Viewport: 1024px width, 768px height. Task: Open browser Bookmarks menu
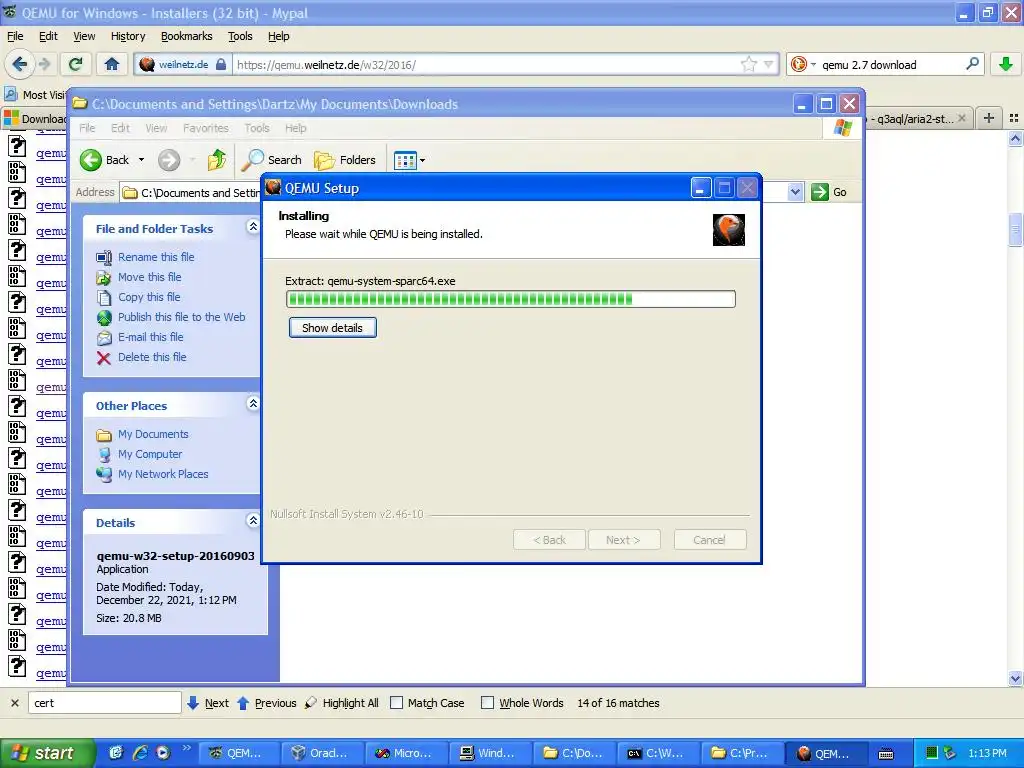(x=187, y=36)
